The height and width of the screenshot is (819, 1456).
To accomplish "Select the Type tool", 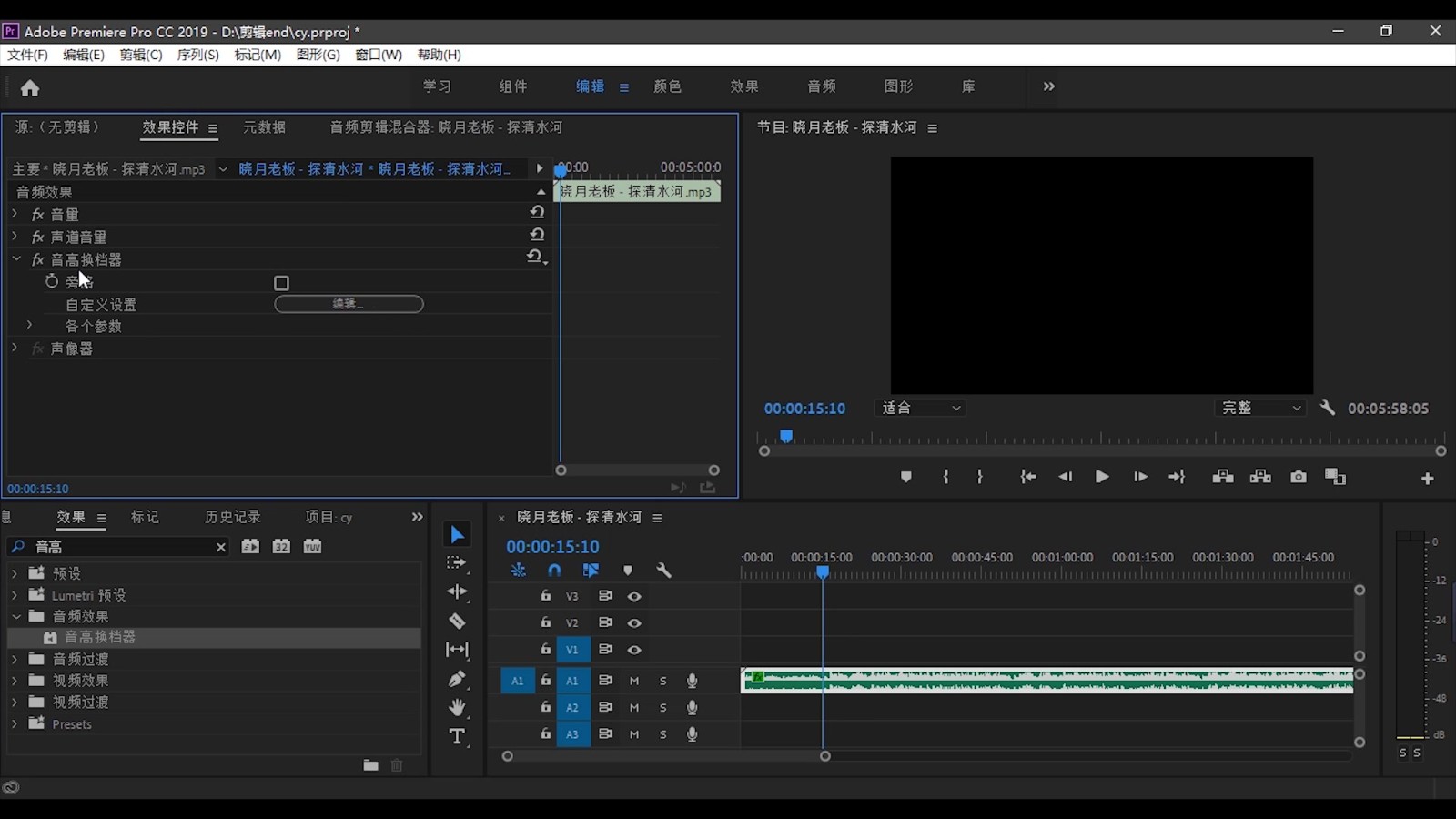I will (457, 736).
